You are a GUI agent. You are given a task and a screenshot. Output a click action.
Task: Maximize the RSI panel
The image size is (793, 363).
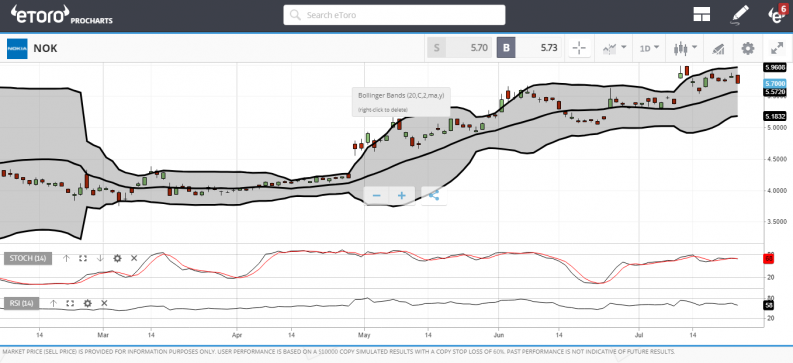(x=70, y=303)
